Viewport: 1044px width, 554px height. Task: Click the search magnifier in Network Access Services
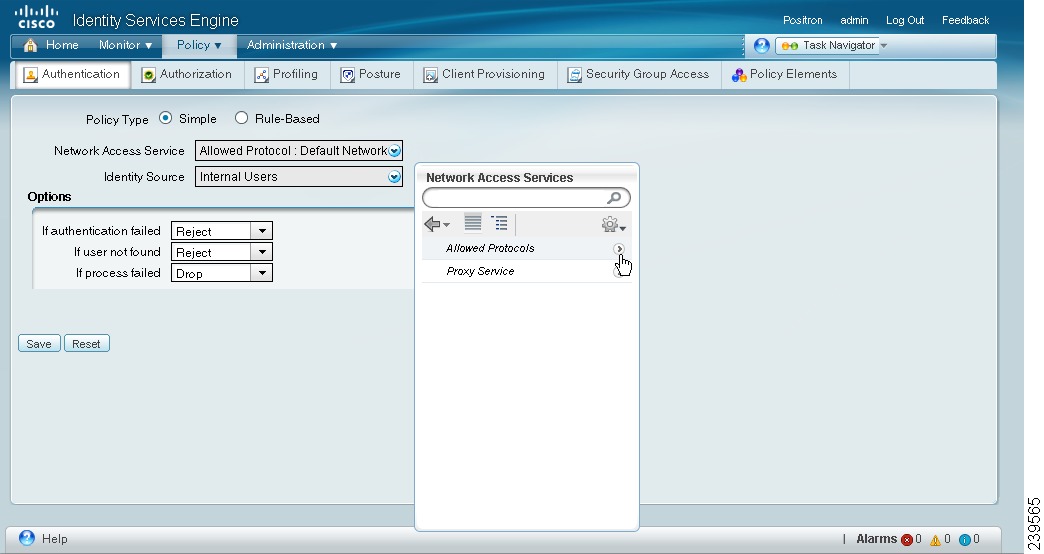click(614, 198)
